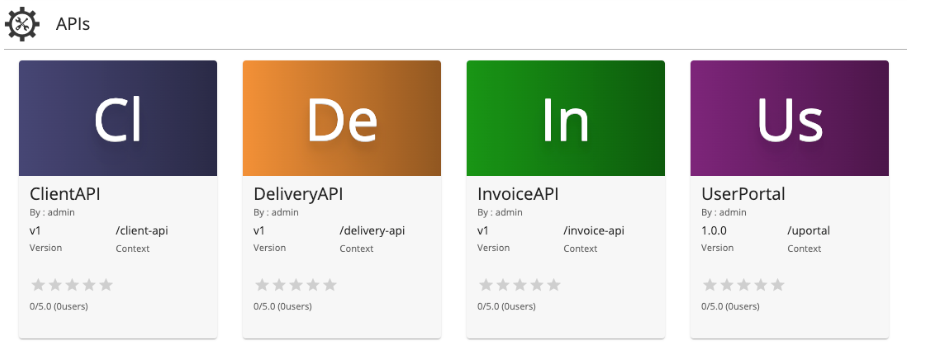Click 'By : admin' under ClientAPI
The height and width of the screenshot is (362, 930).
pyautogui.click(x=52, y=212)
